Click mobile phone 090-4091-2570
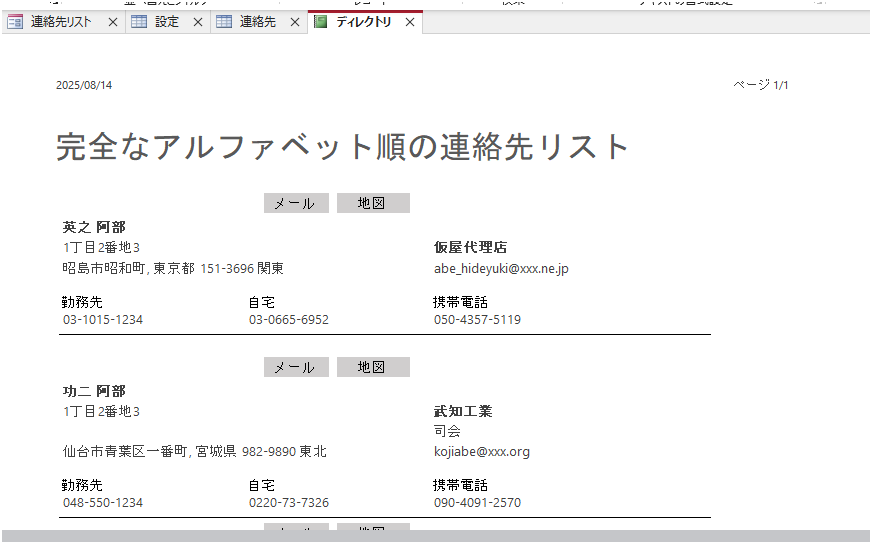 pyautogui.click(x=477, y=503)
